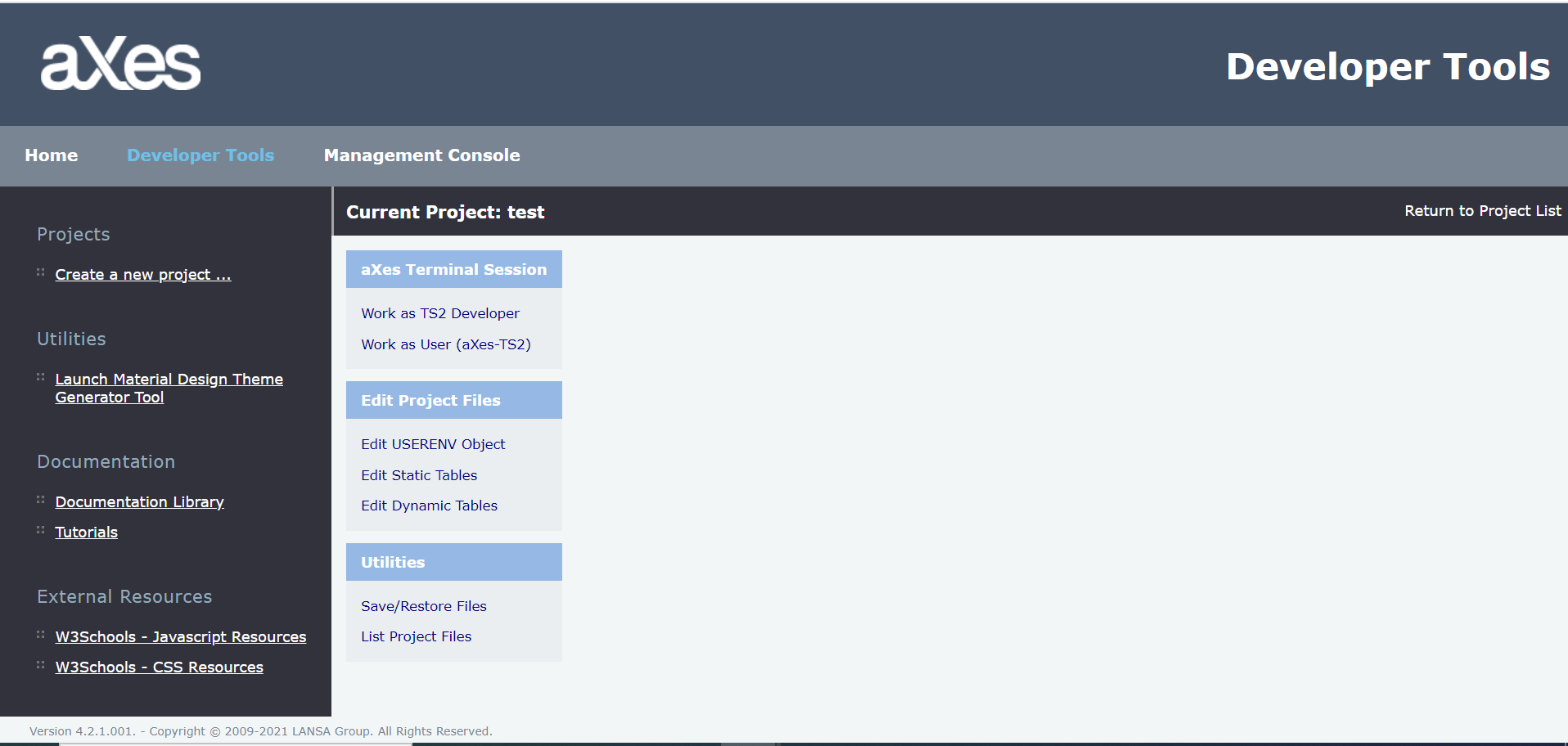Click Return to Project List
The image size is (1568, 746).
pos(1482,211)
